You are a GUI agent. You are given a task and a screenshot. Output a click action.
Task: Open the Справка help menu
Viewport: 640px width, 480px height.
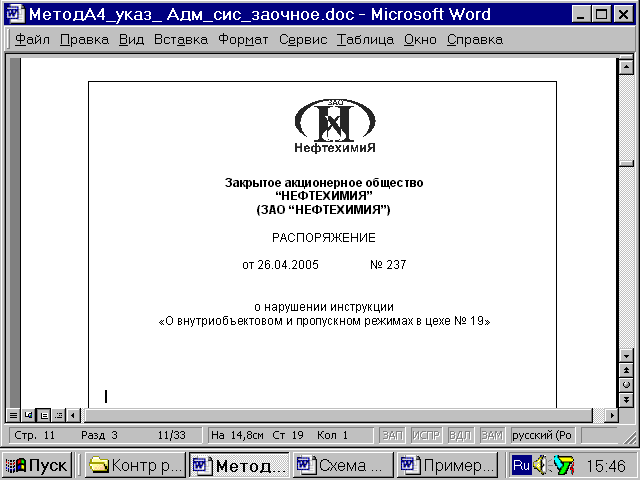coord(475,40)
